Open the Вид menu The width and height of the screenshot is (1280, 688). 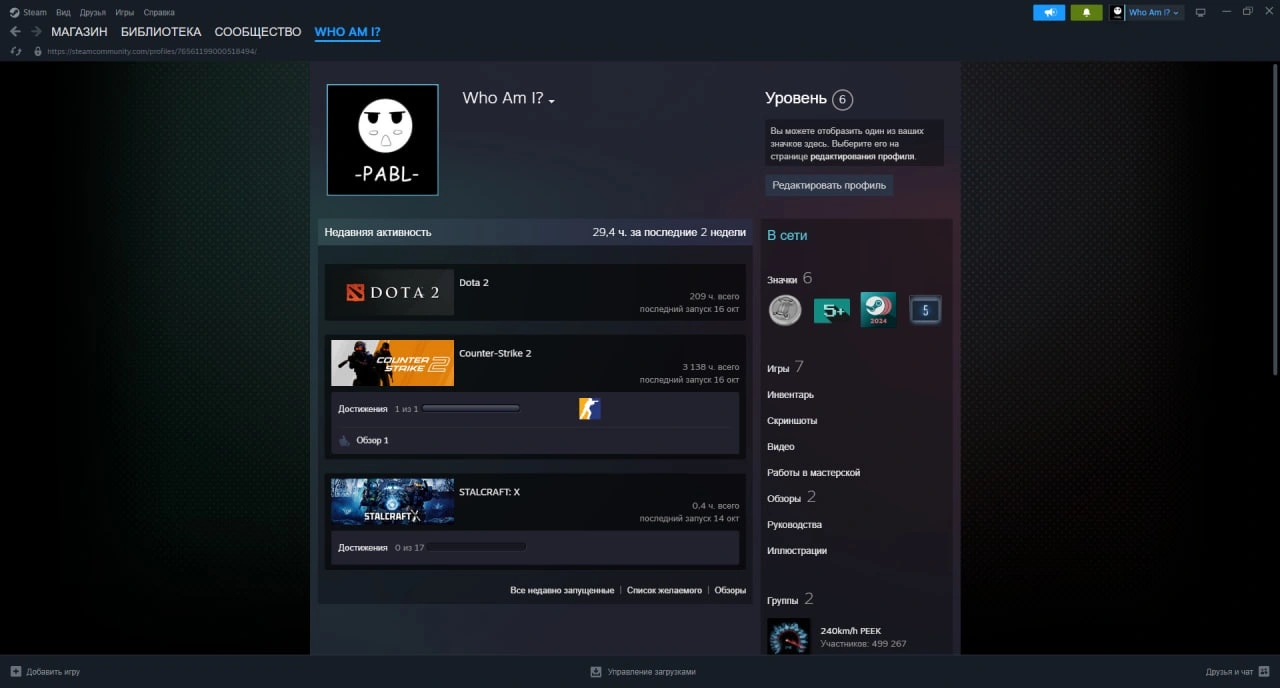click(x=63, y=12)
